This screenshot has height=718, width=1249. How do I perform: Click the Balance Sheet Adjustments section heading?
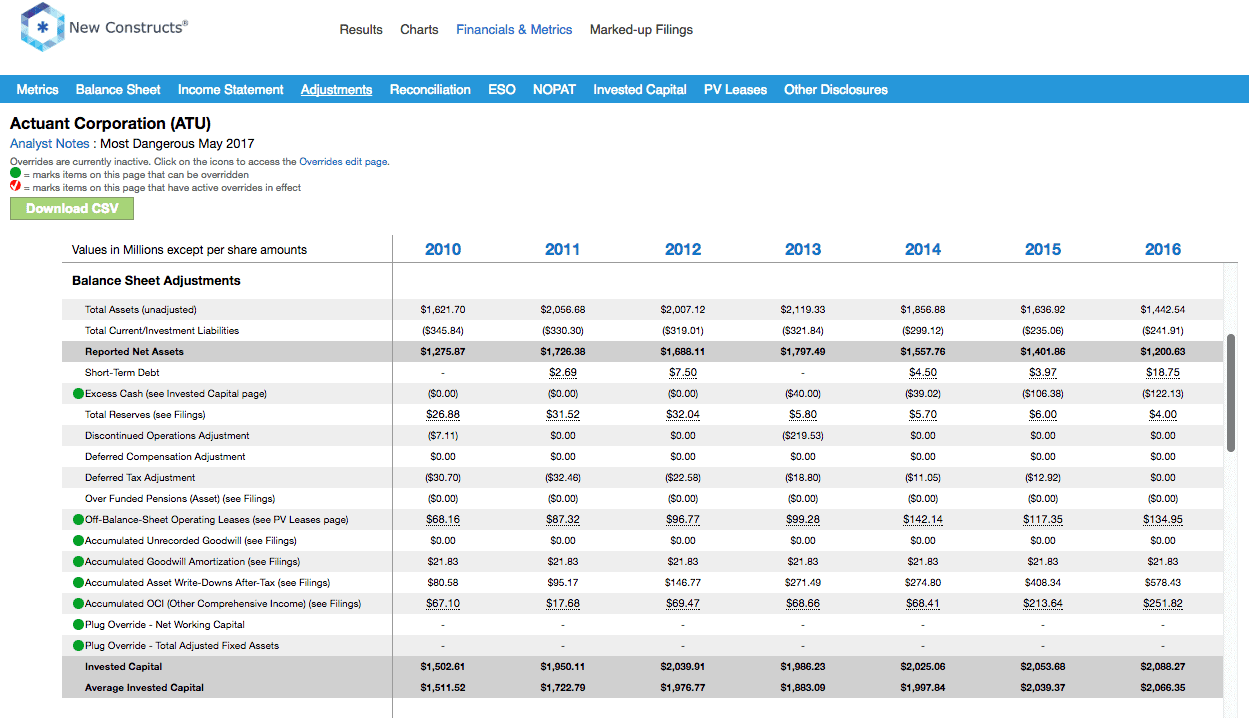(x=156, y=281)
